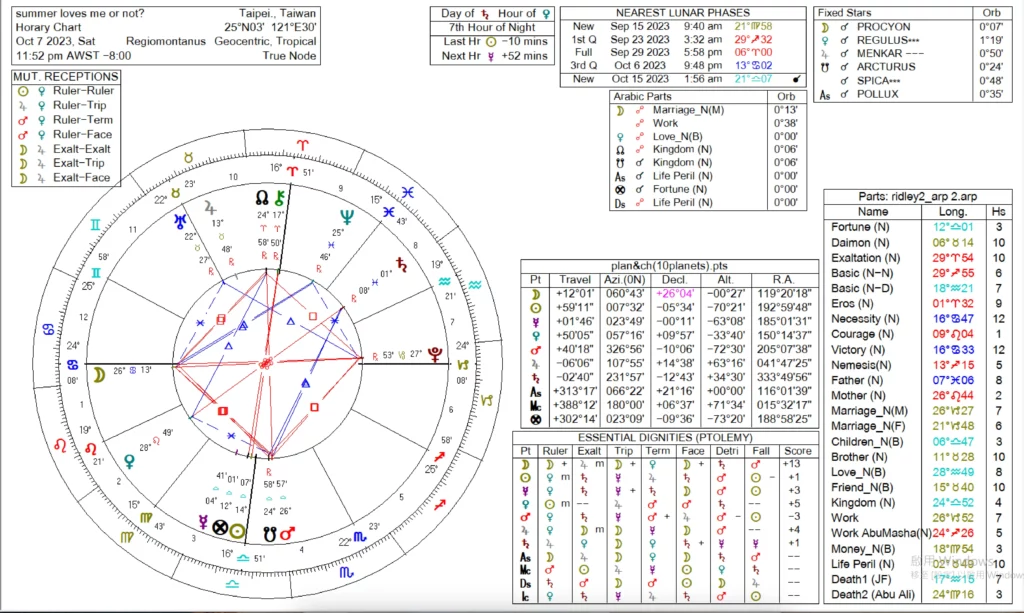Select the Full Sep 29 2023 lunar phase row
This screenshot has height=613, width=1024.
pos(682,52)
